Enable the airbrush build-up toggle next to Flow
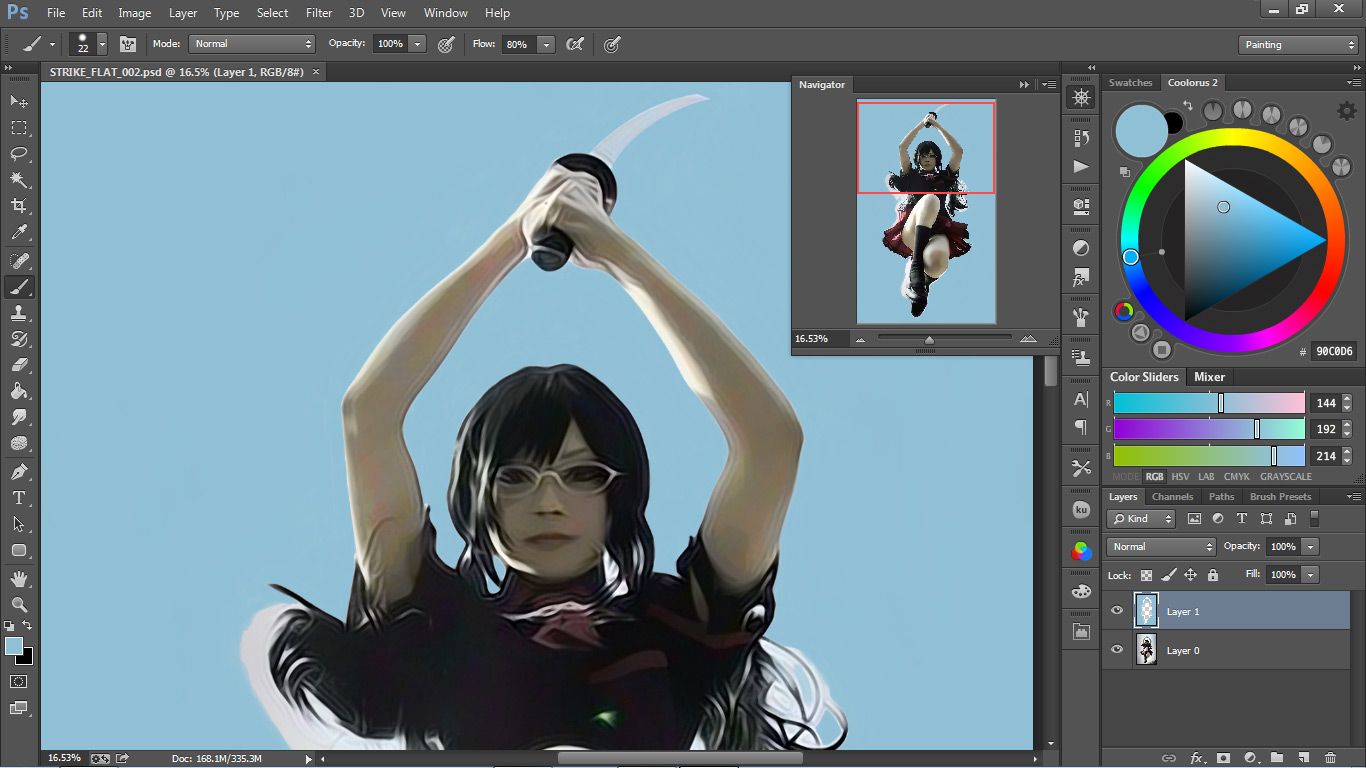The height and width of the screenshot is (768, 1366). (575, 44)
